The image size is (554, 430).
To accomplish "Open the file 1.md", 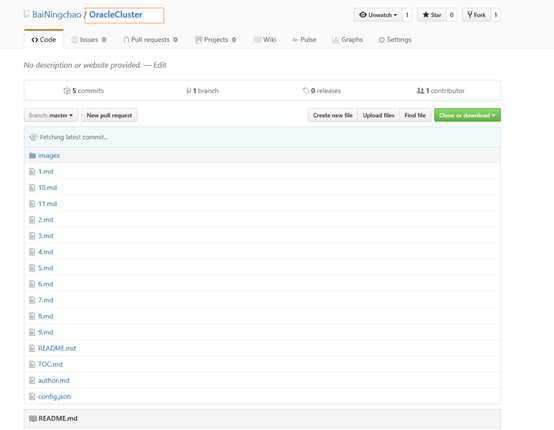I will point(46,172).
